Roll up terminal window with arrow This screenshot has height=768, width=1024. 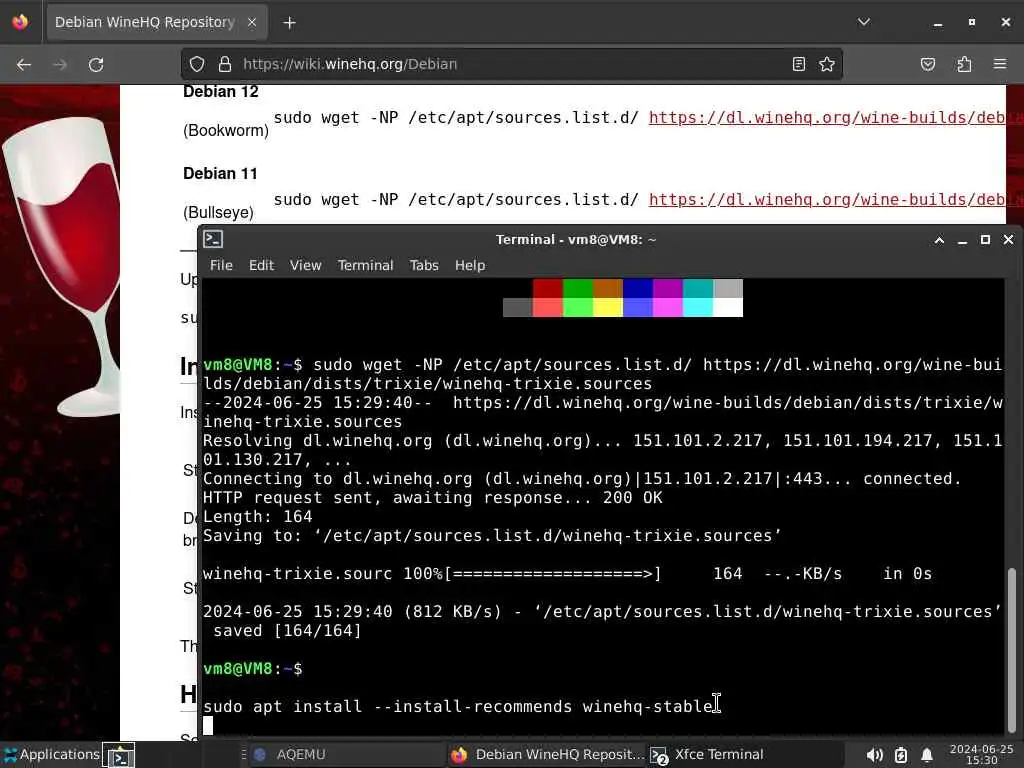[x=939, y=240]
